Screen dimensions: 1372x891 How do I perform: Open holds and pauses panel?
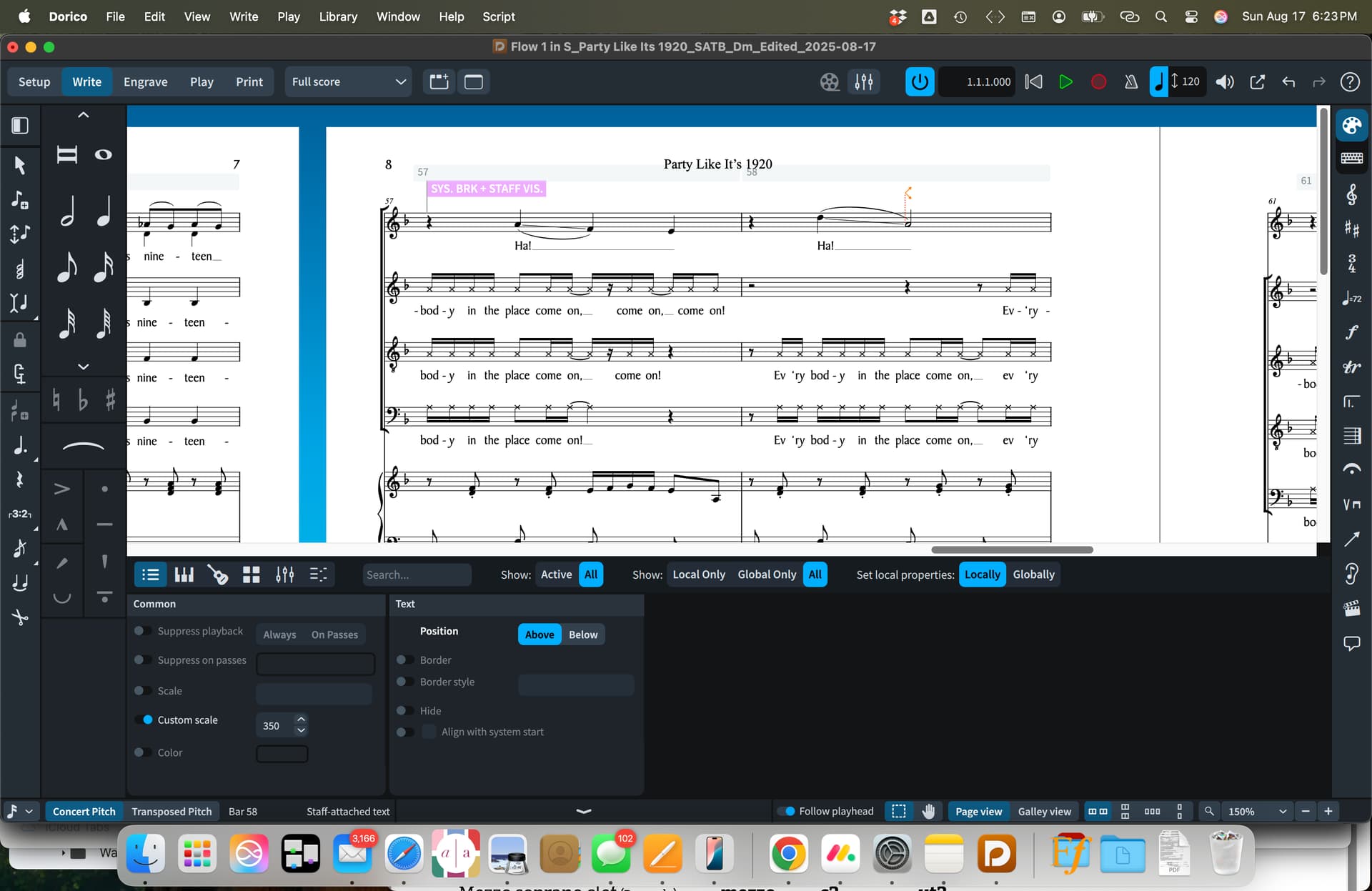(1351, 469)
